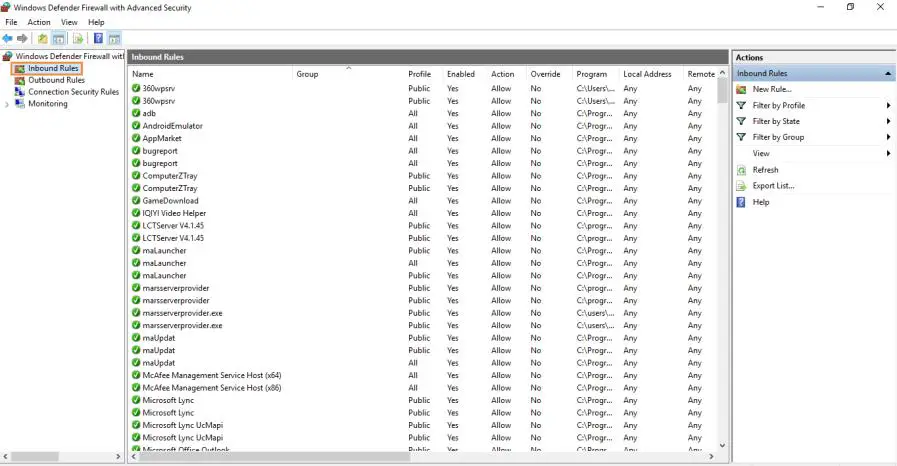Screen dimensions: 897x466
Task: Click the rules list vertical scrollbar
Action: [x=722, y=90]
